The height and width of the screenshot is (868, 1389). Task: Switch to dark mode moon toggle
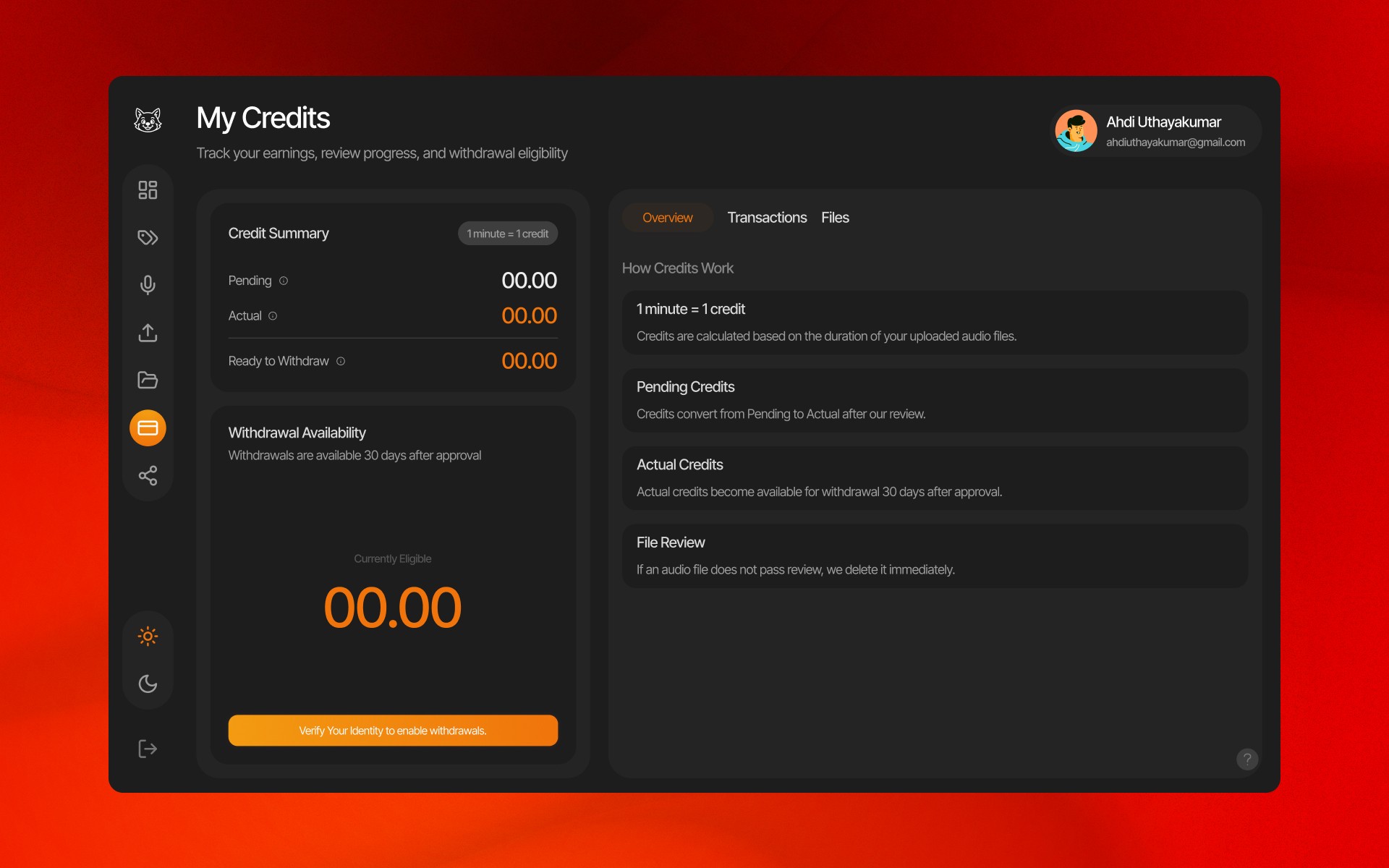[x=148, y=684]
